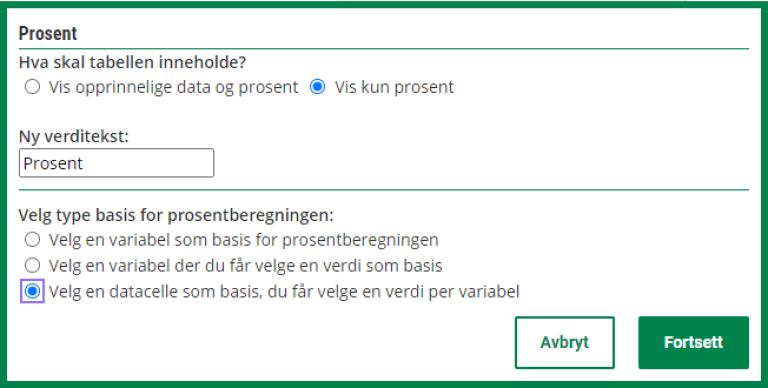This screenshot has height=388, width=768.
Task: Choose radio "Velg en variabel der du får velge"
Action: tap(32, 266)
